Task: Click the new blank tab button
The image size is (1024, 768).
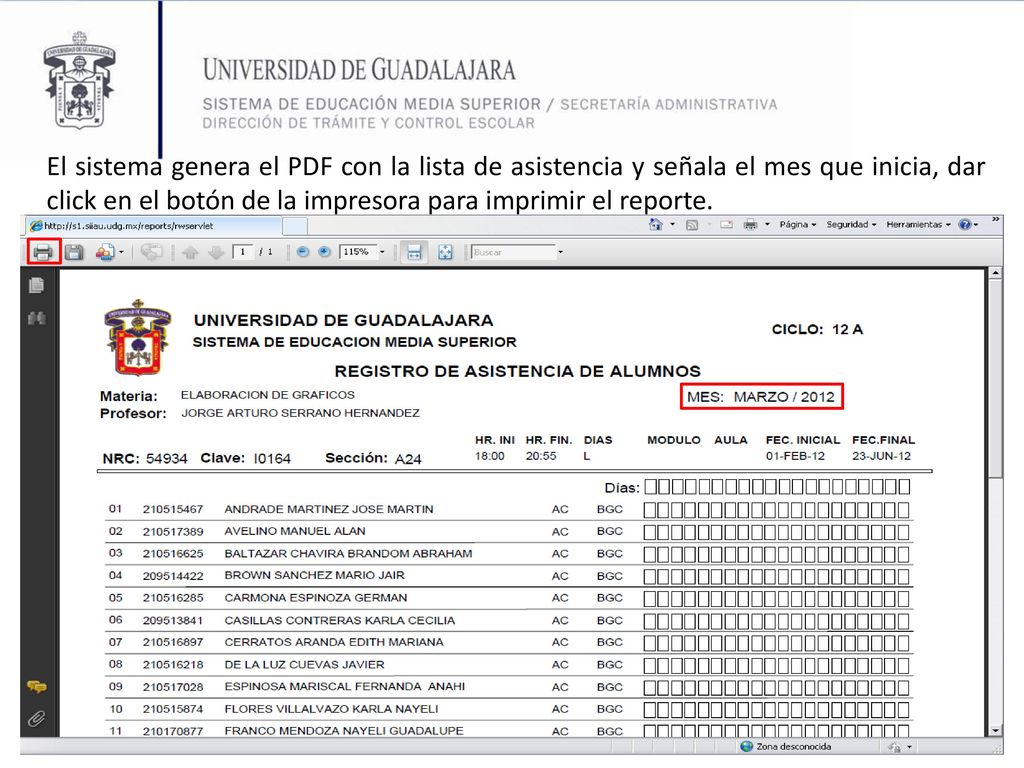Action: tap(295, 227)
